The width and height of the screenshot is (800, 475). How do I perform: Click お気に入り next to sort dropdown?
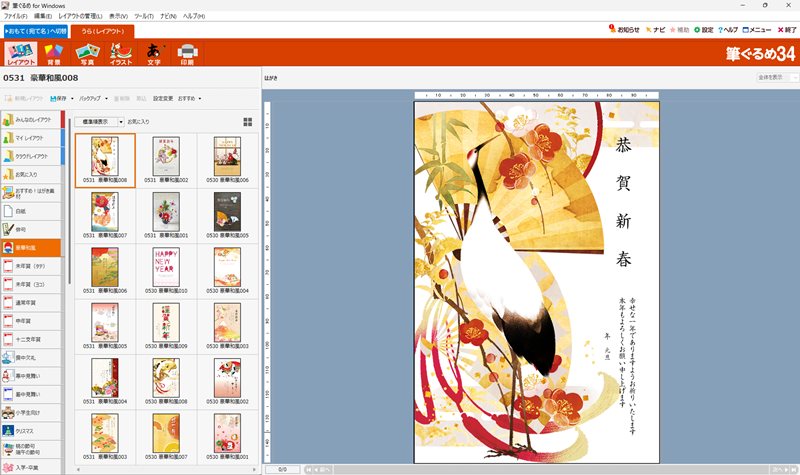click(x=138, y=122)
